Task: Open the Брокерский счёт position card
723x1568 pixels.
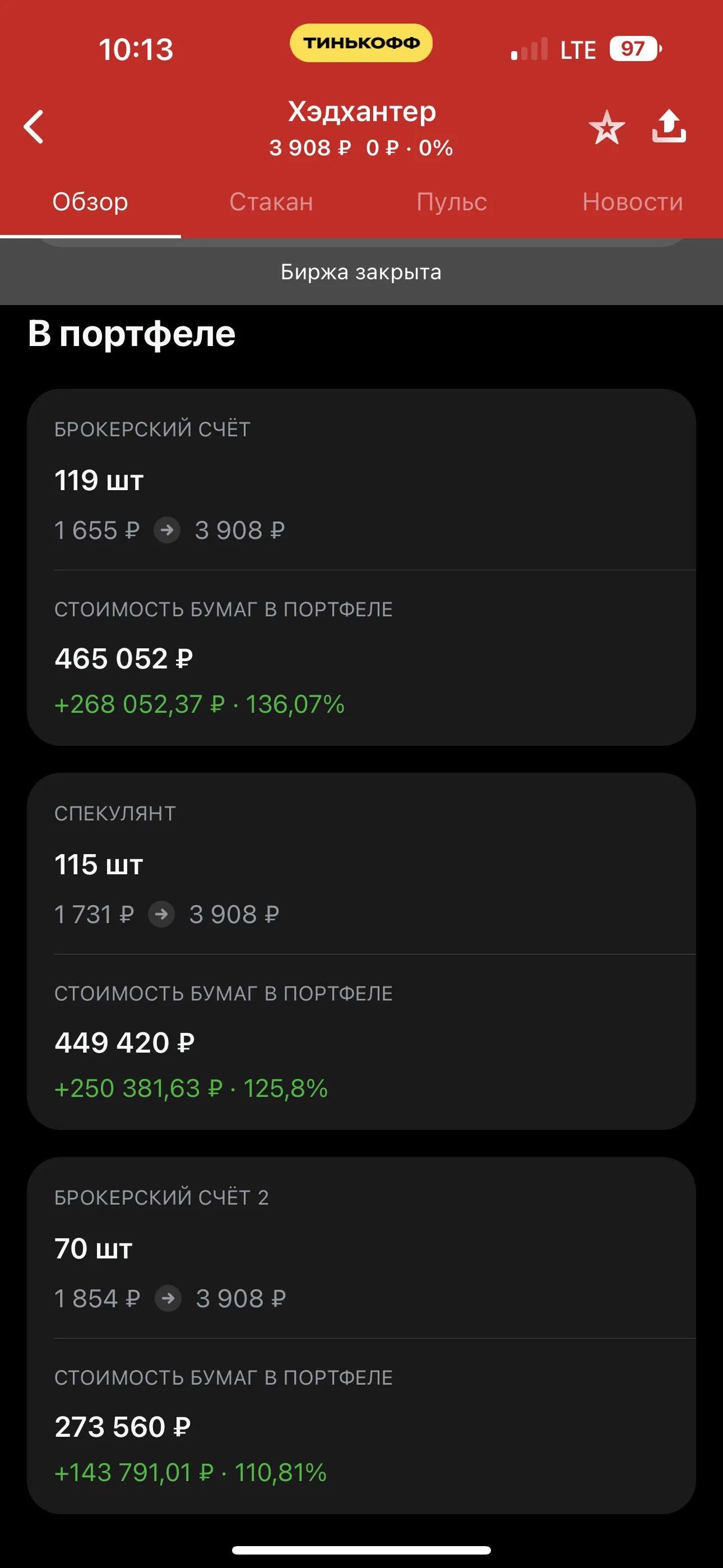Action: pos(361,567)
